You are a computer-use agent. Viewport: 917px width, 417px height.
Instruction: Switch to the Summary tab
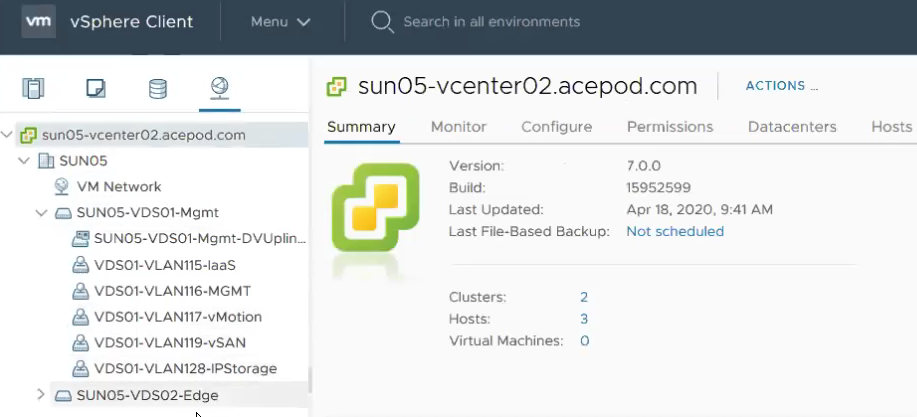click(x=361, y=127)
